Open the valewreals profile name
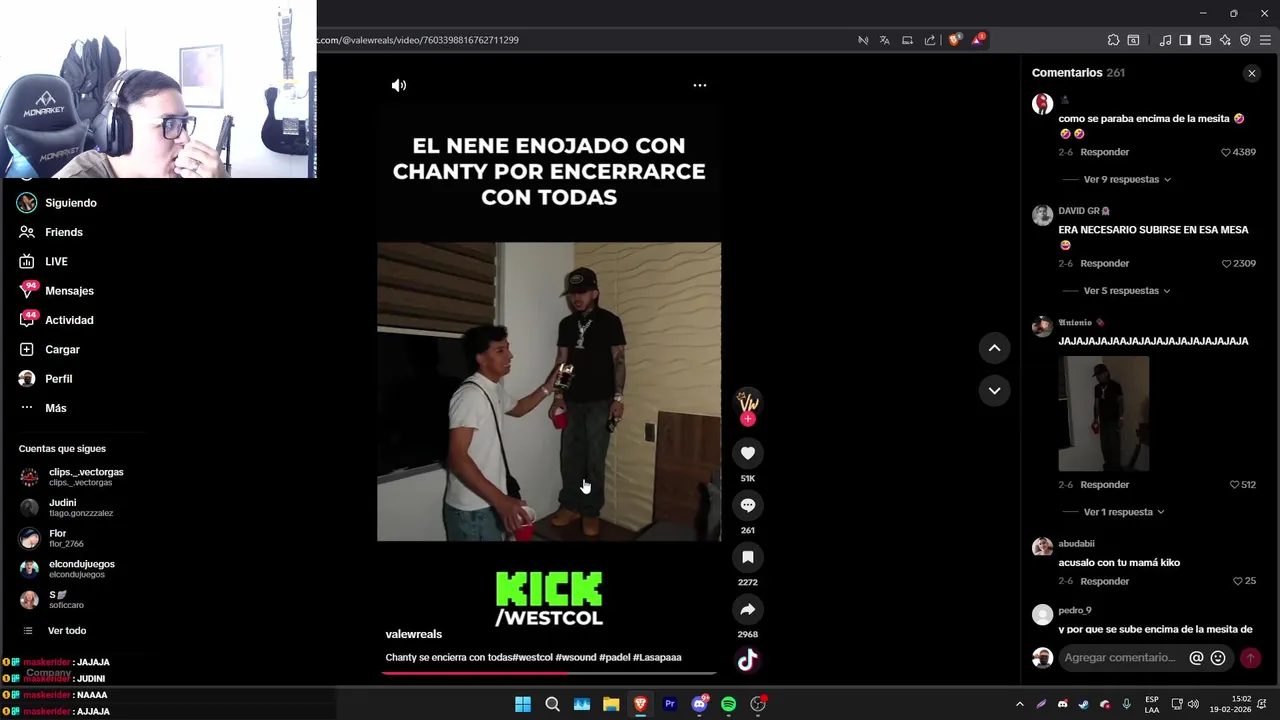Viewport: 1280px width, 720px height. pyautogui.click(x=413, y=634)
